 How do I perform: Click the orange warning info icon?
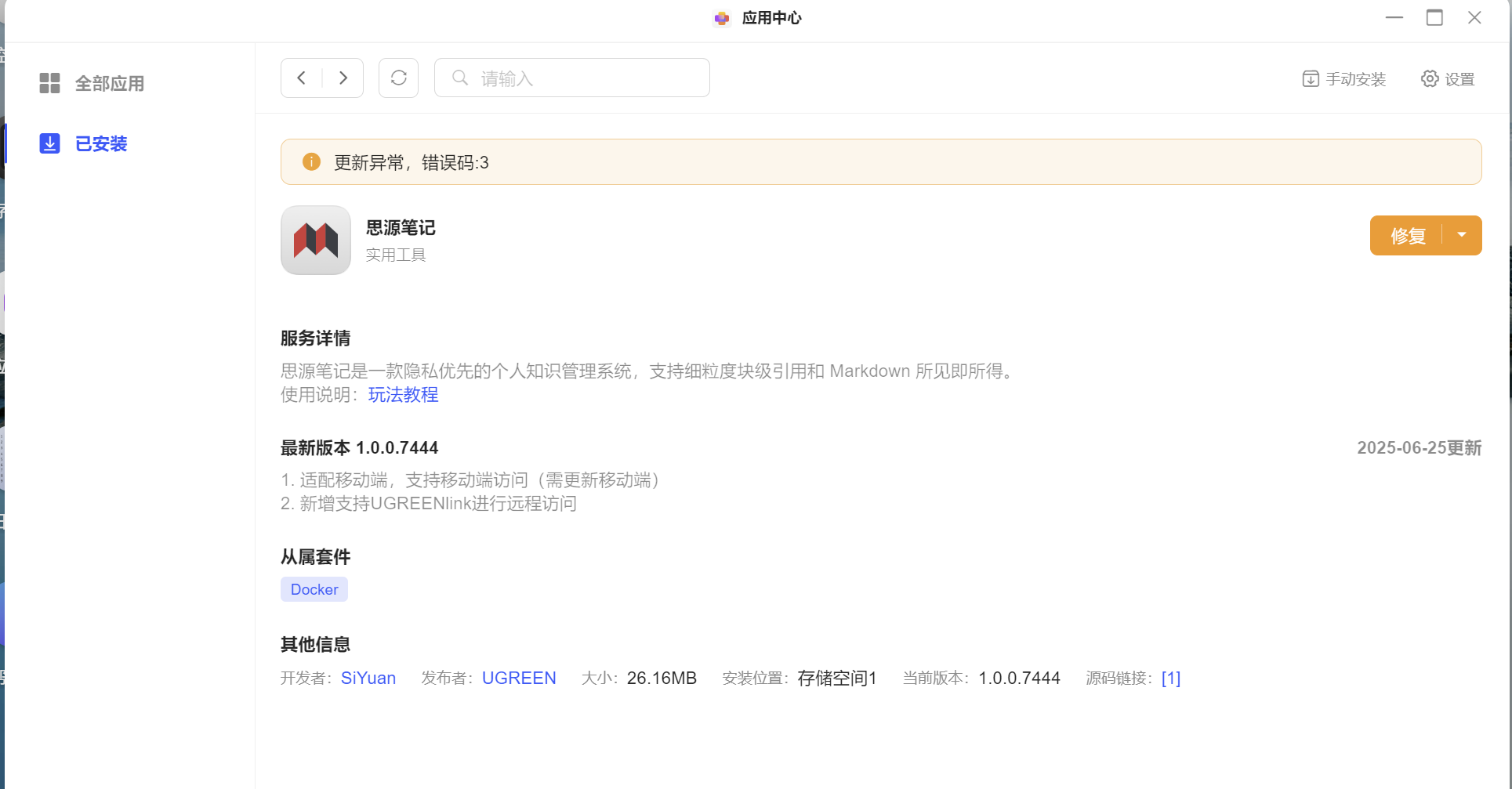(x=311, y=162)
